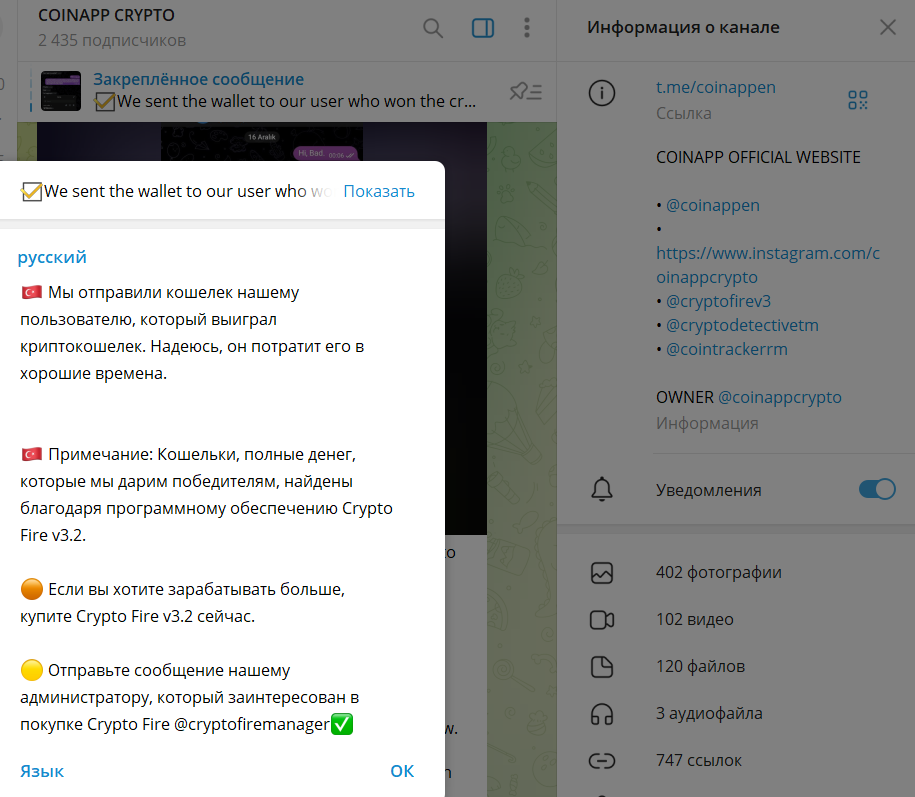Click the @cryptofiremanager text in translation
The image size is (915, 797).
pos(252,724)
